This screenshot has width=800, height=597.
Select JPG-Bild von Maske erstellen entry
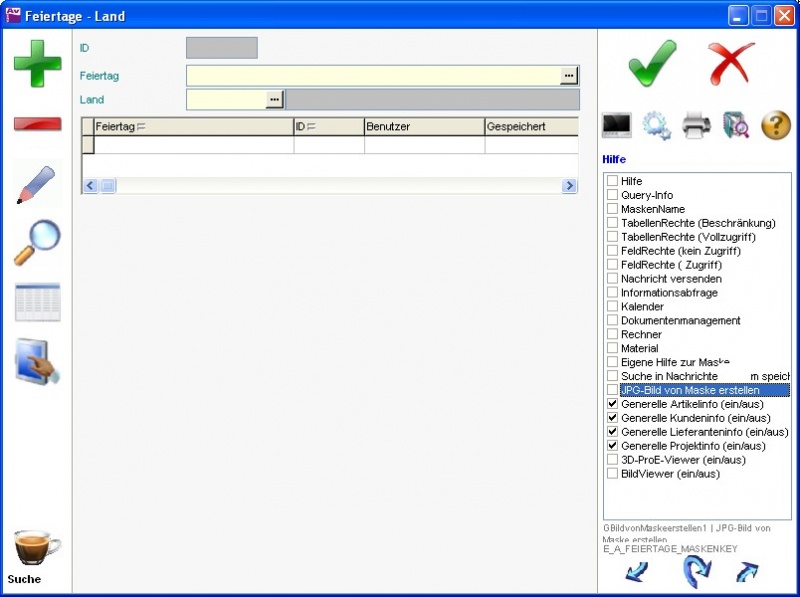[x=689, y=390]
